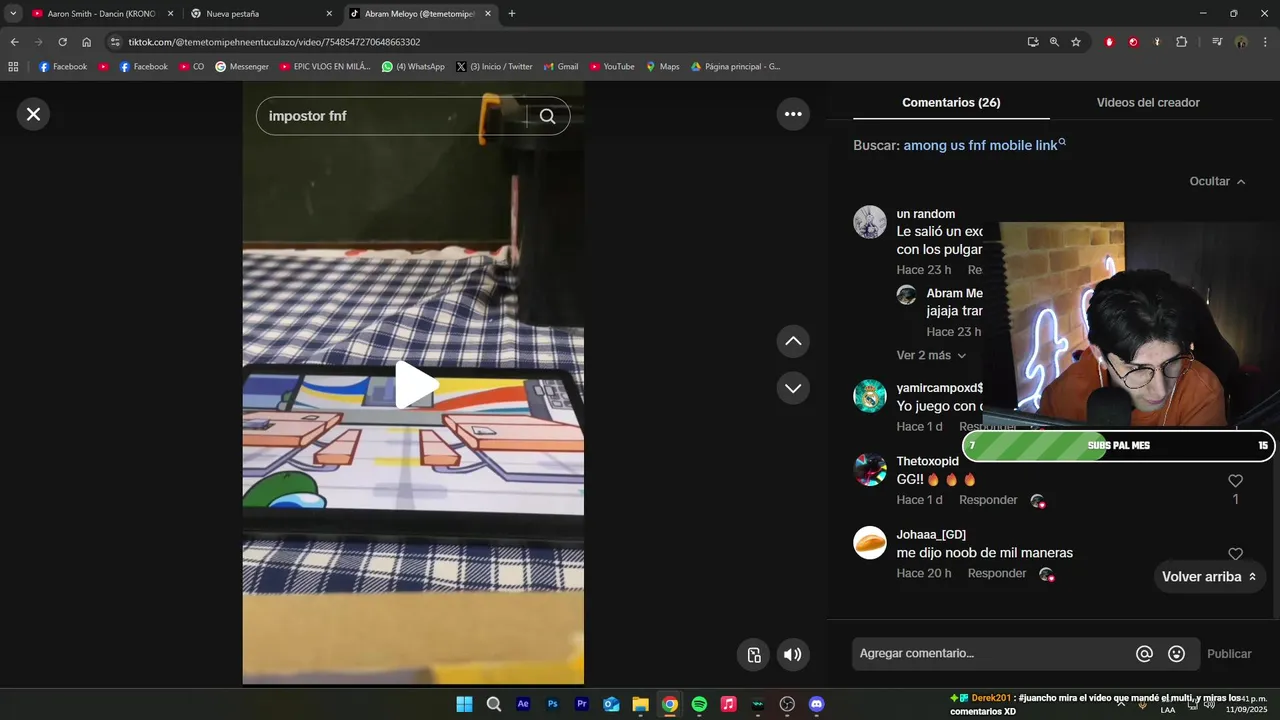Go back with the browser back arrow

pyautogui.click(x=14, y=42)
